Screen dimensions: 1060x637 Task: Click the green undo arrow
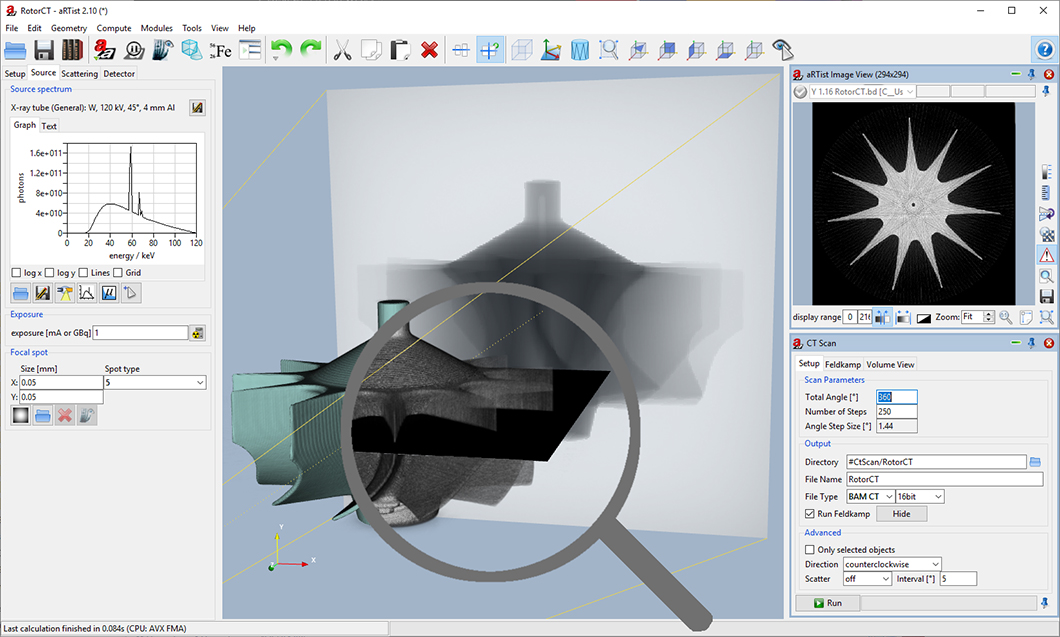point(281,50)
